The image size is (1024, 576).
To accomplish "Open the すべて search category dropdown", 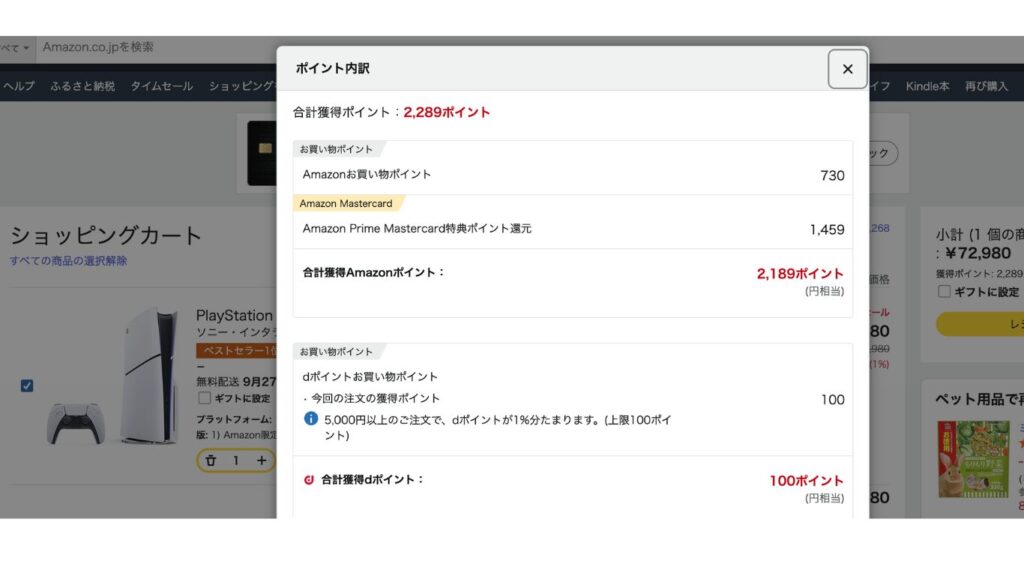I will point(15,48).
